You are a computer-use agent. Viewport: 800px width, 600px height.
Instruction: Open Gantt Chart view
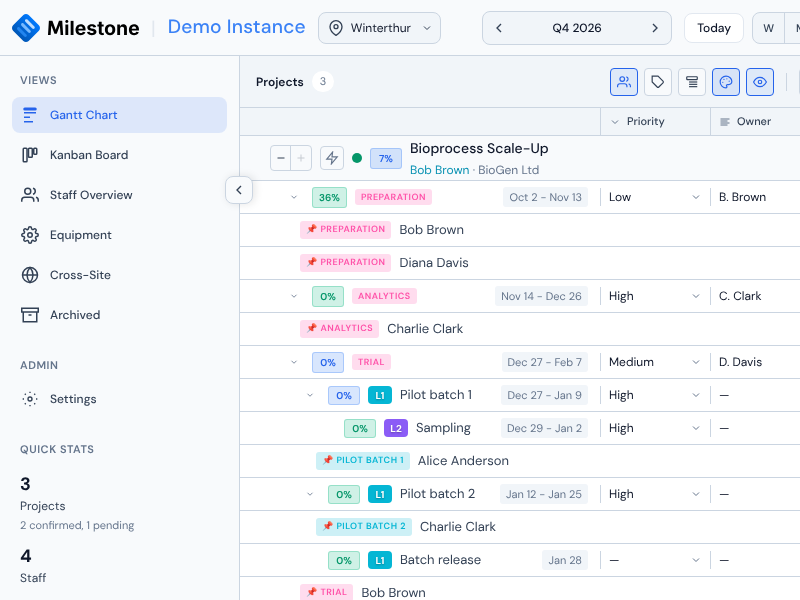click(119, 115)
